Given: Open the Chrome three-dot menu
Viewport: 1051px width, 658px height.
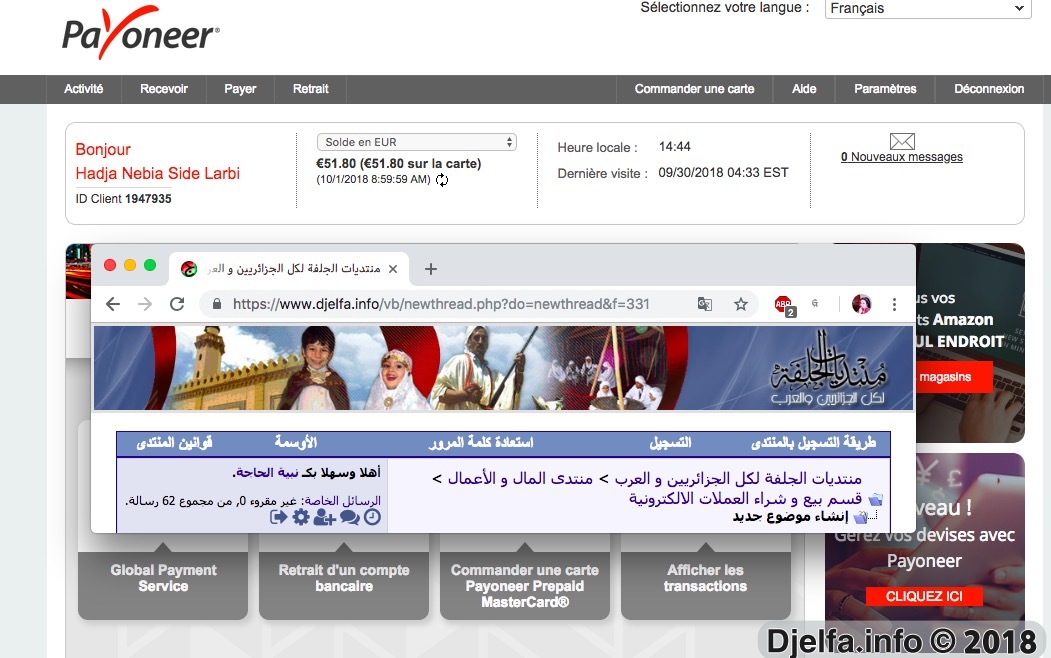Looking at the screenshot, I should pos(894,304).
